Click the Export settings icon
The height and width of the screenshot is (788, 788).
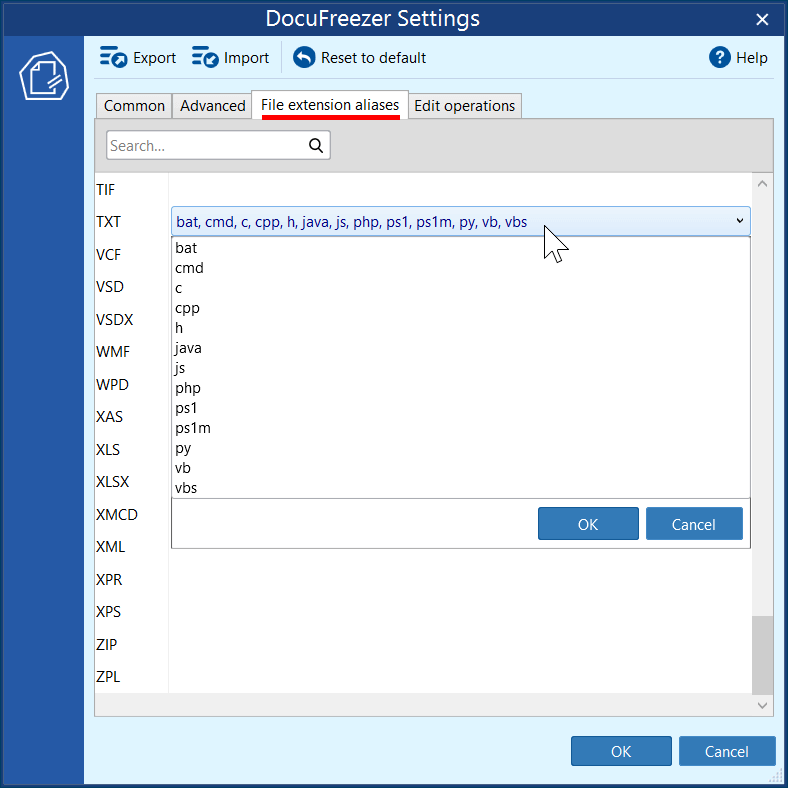point(113,57)
